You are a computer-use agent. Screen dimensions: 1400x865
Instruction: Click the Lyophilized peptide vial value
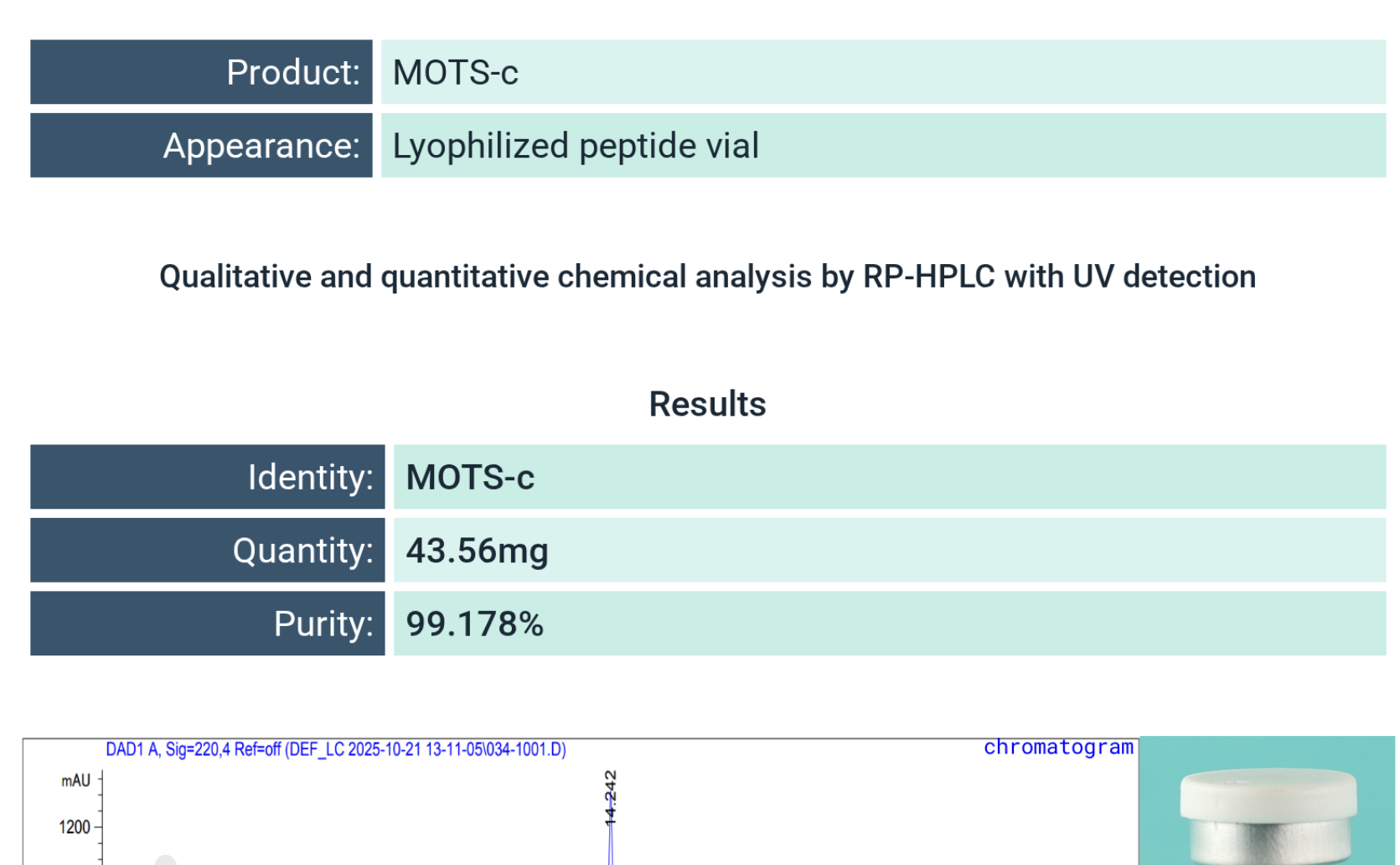(x=576, y=146)
